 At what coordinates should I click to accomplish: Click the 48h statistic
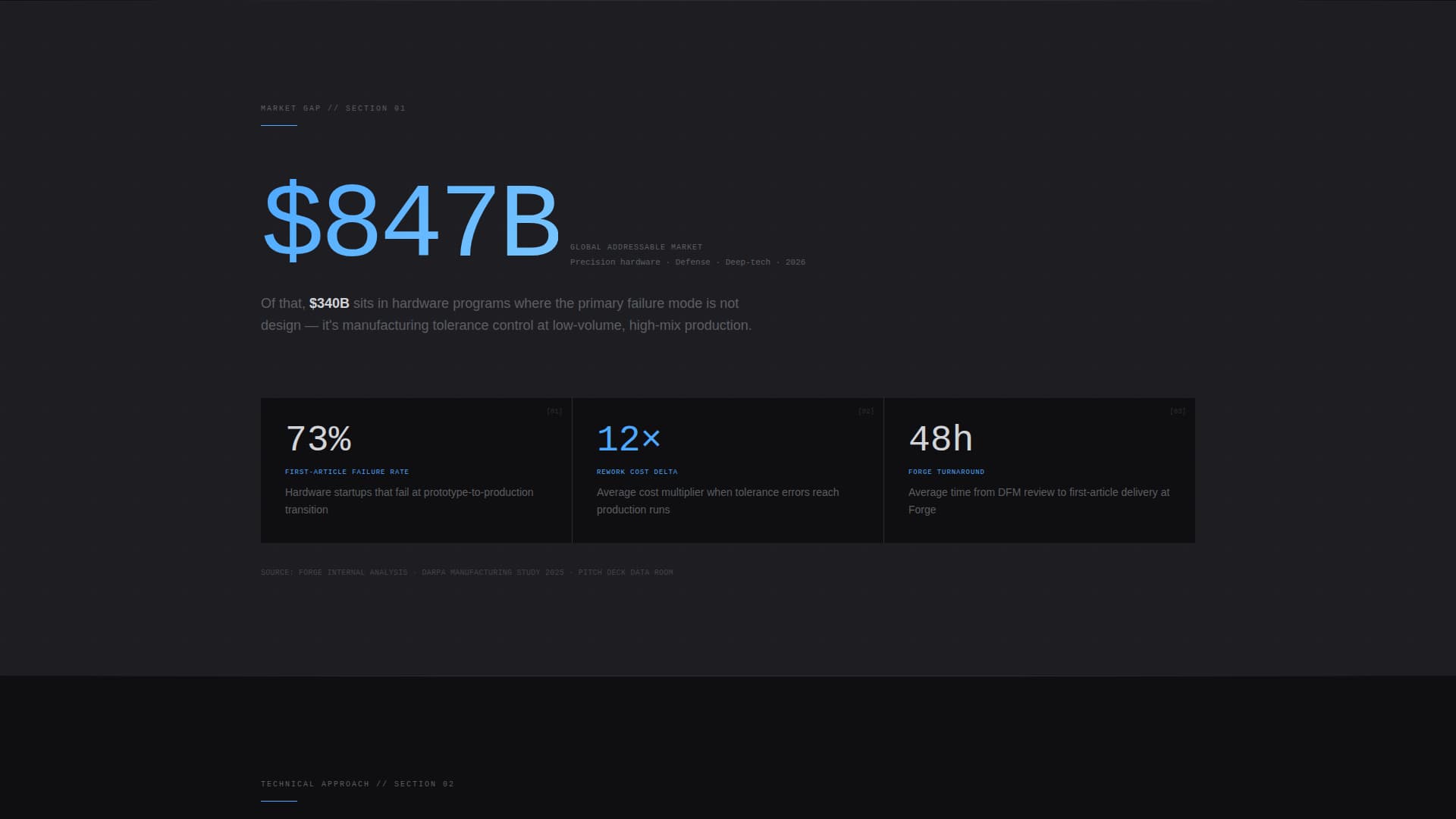[x=940, y=438]
